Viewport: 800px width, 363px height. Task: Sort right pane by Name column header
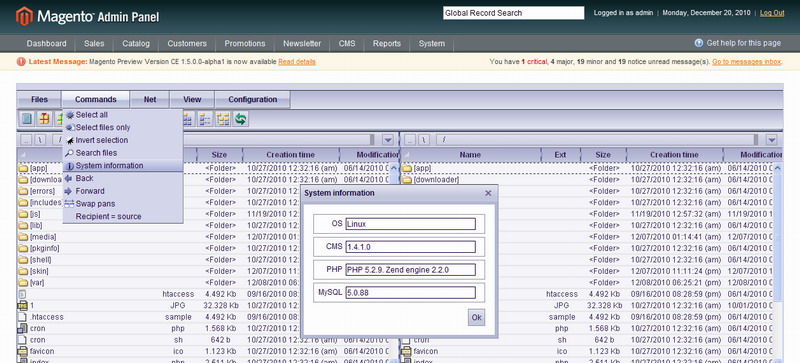pyautogui.click(x=470, y=155)
